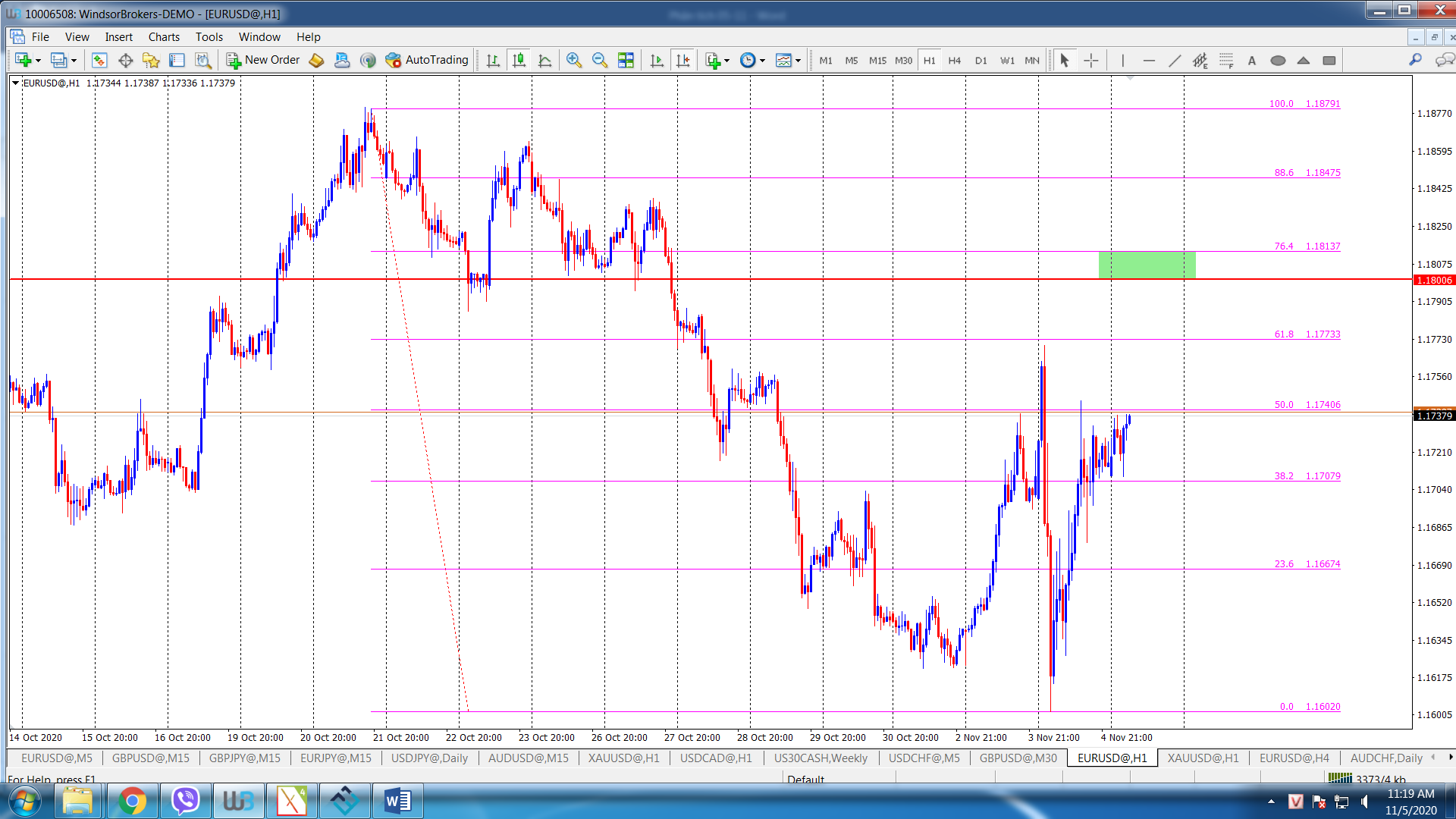The height and width of the screenshot is (819, 1456).
Task: Zoom out on the chart
Action: 600,61
